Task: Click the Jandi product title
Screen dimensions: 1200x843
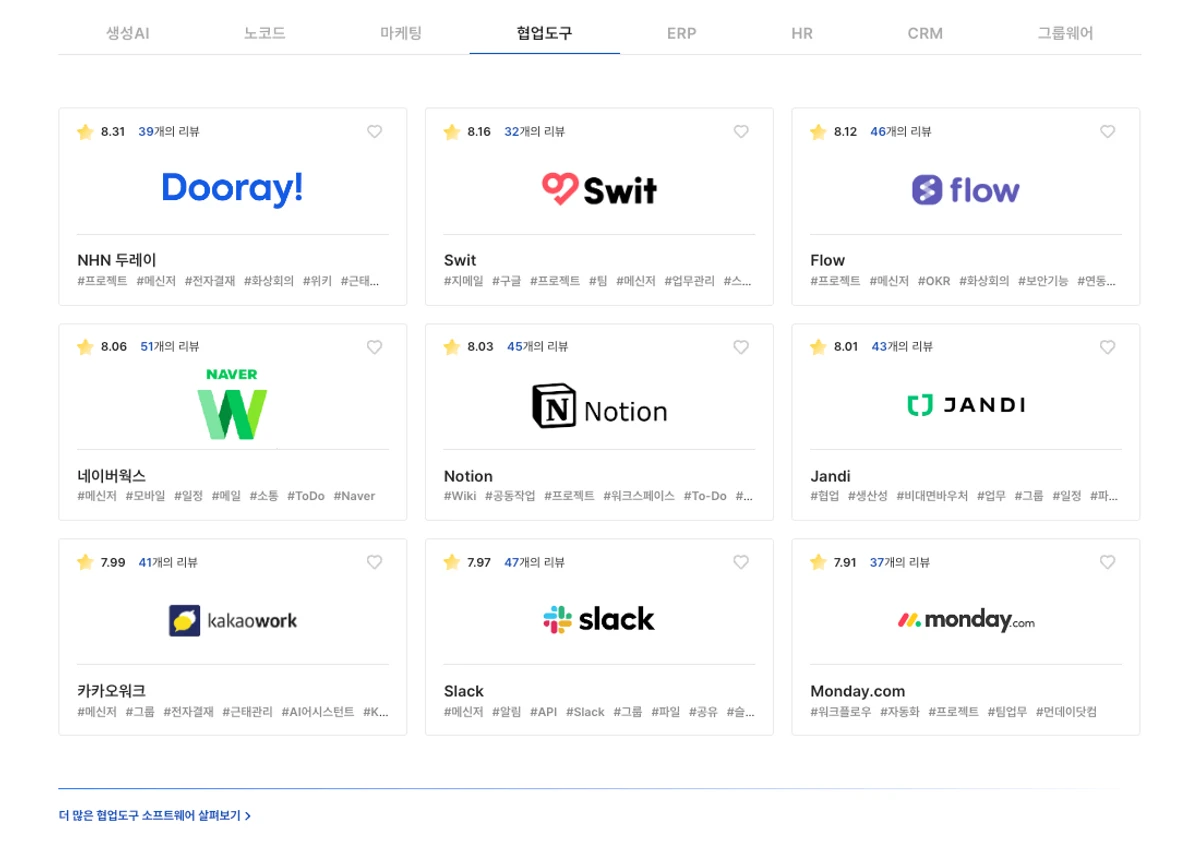Action: pyautogui.click(x=830, y=476)
